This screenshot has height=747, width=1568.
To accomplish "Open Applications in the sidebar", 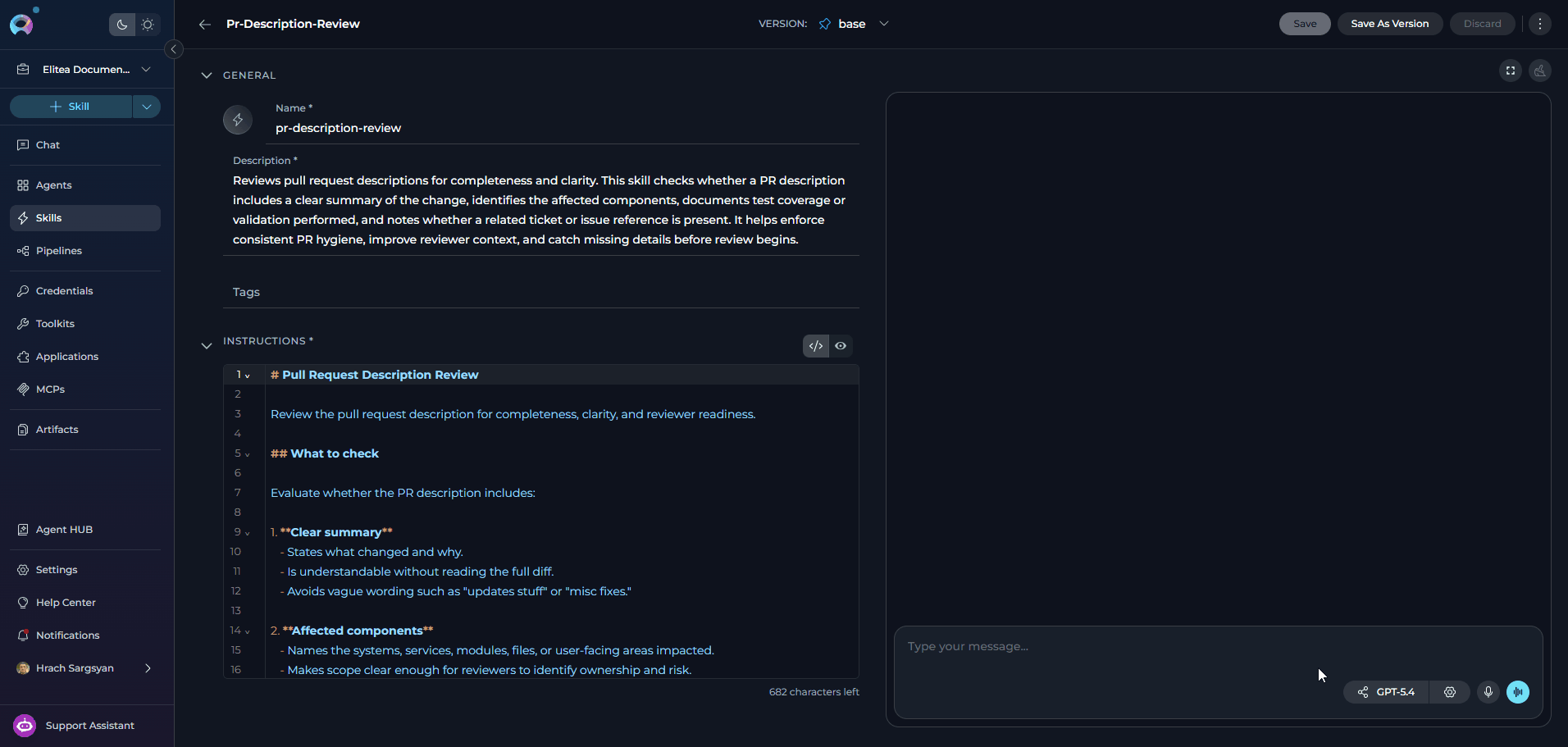I will point(85,357).
